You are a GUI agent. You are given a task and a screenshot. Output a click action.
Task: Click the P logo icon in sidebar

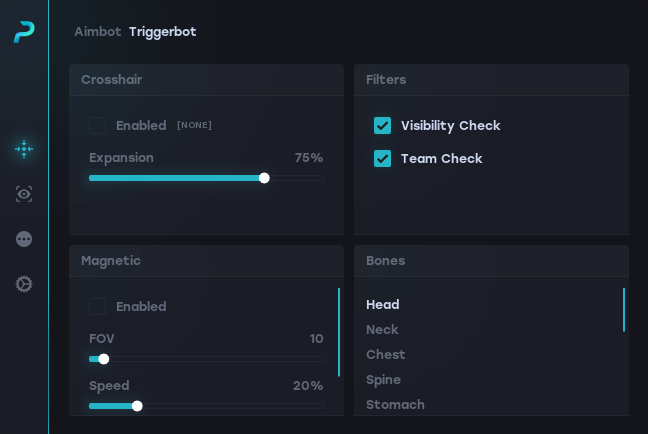pyautogui.click(x=24, y=32)
